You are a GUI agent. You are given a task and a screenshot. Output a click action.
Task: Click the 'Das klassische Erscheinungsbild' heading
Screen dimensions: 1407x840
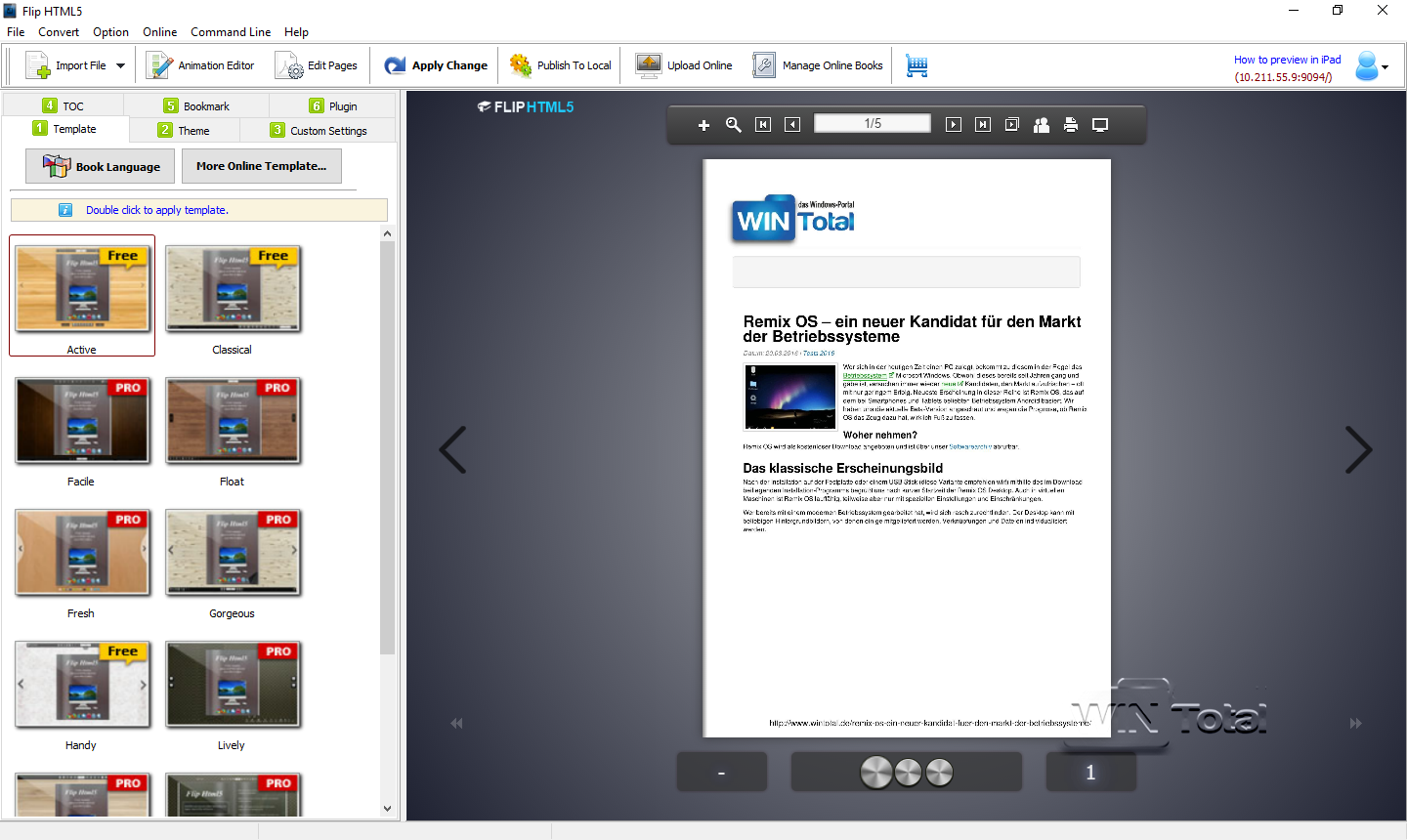tap(843, 469)
